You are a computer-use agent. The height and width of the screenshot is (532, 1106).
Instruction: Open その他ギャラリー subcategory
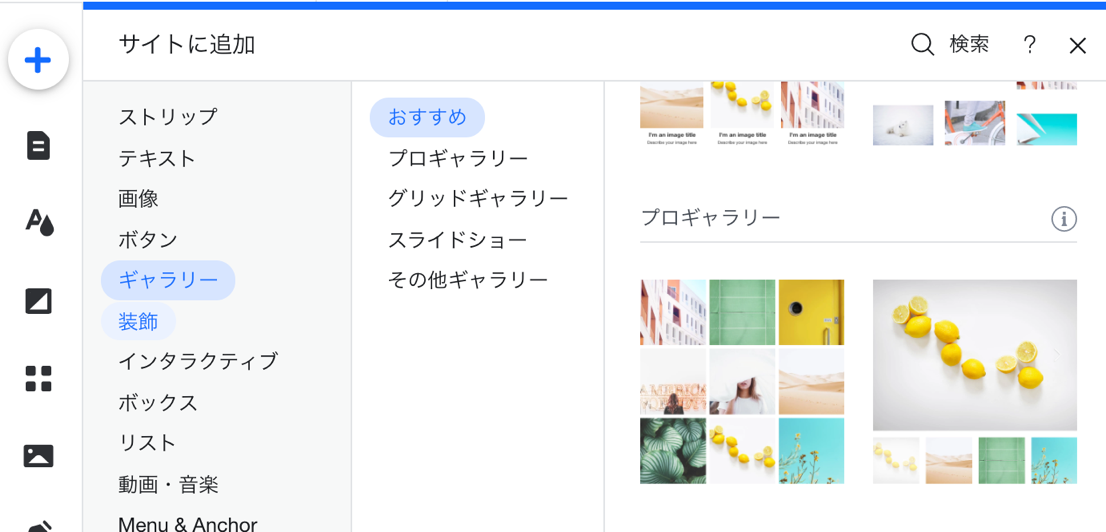(467, 280)
